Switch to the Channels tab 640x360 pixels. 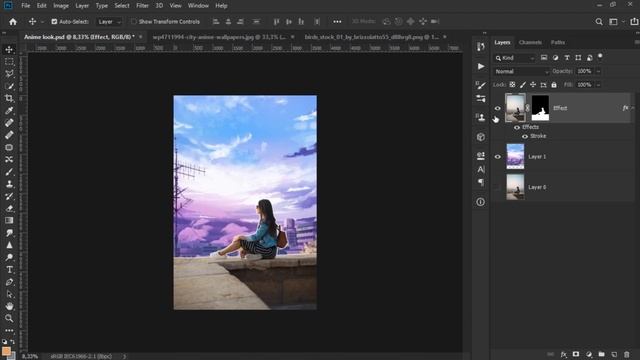tap(530, 42)
